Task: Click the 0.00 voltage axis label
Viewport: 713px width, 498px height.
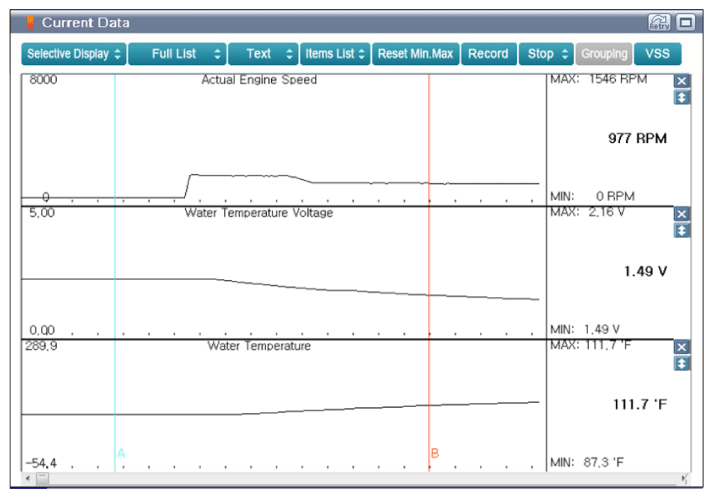Action: point(42,330)
